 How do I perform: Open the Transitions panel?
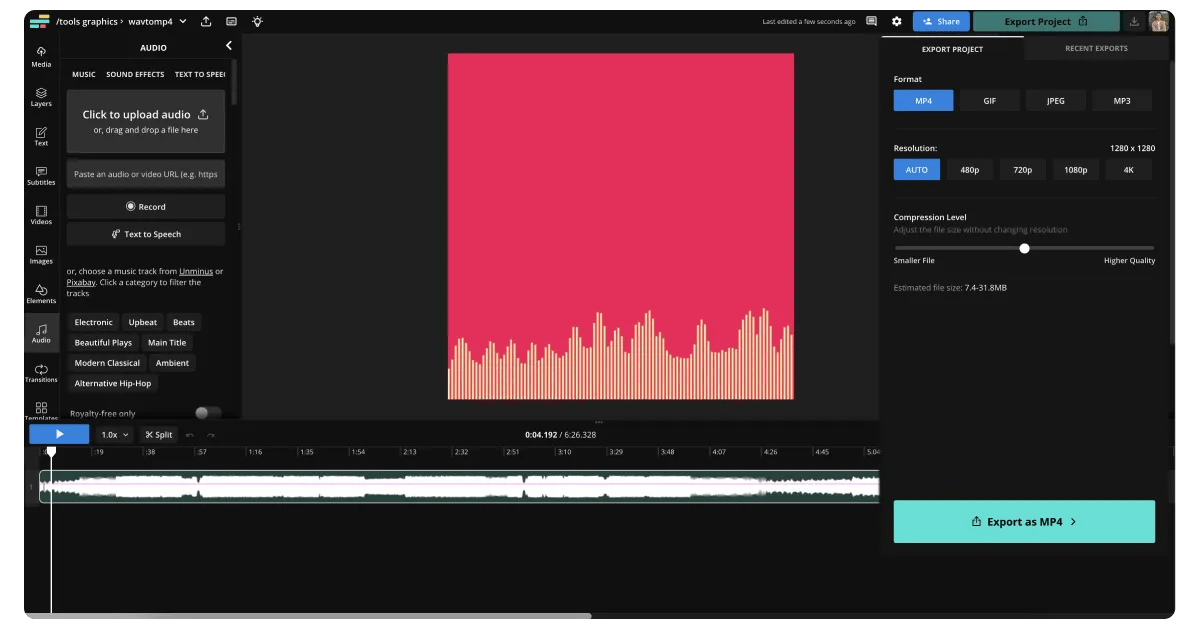(41, 372)
